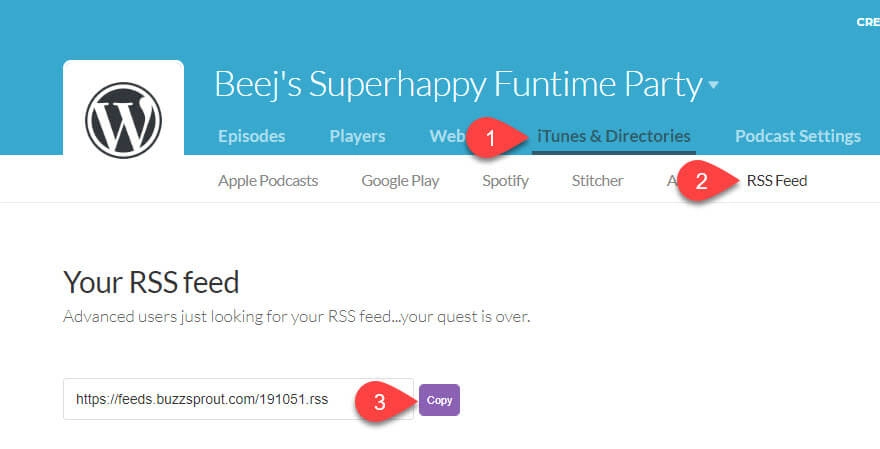880x449 pixels.
Task: Switch to the Players tab
Action: [x=357, y=136]
